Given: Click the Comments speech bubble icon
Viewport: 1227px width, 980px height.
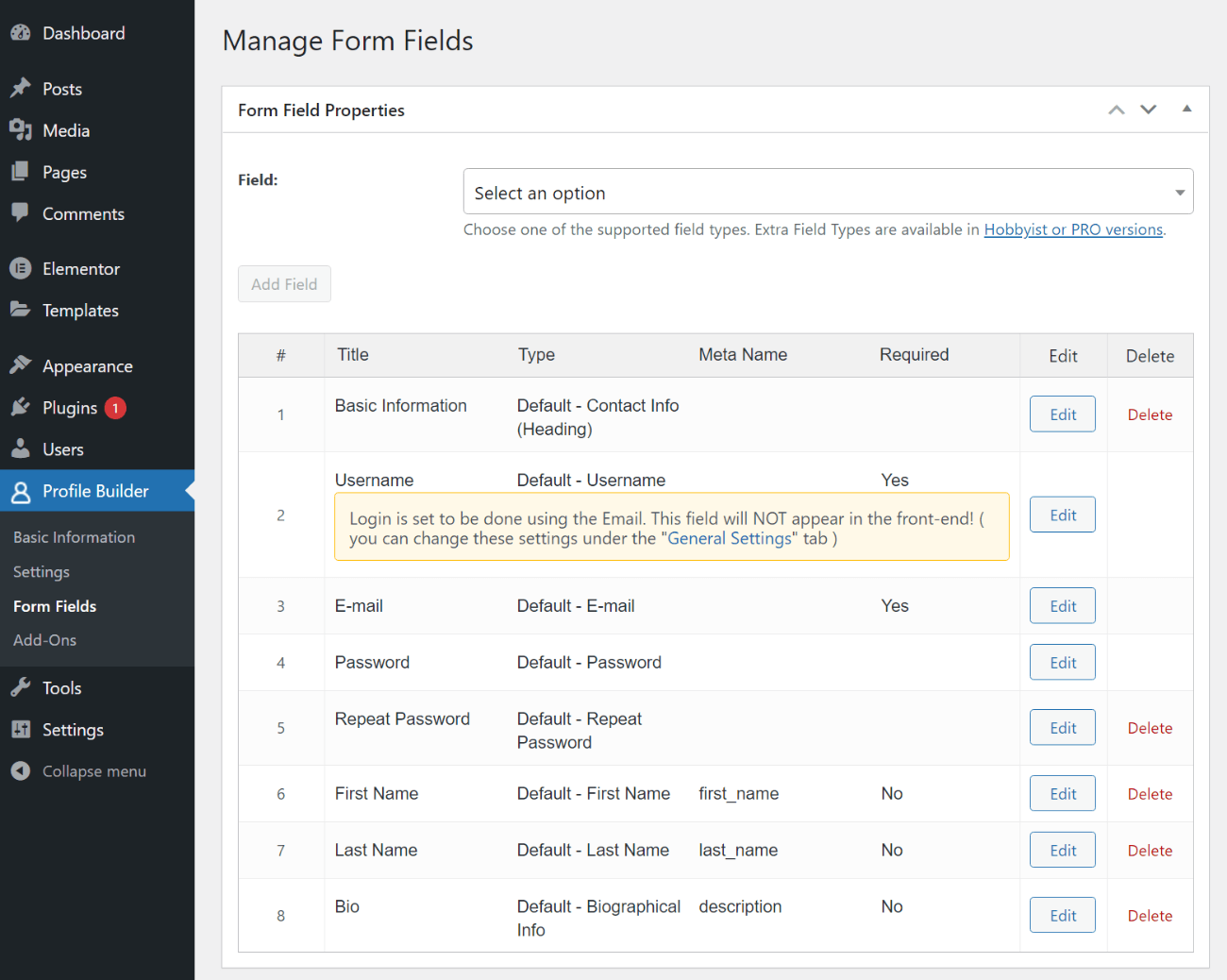Looking at the screenshot, I should click(x=21, y=213).
